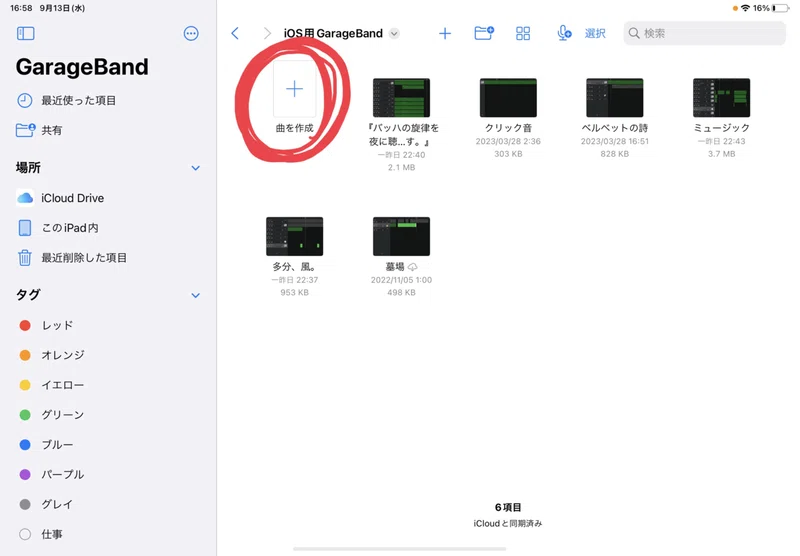Go back with the left chevron
The width and height of the screenshot is (800, 556).
point(235,34)
